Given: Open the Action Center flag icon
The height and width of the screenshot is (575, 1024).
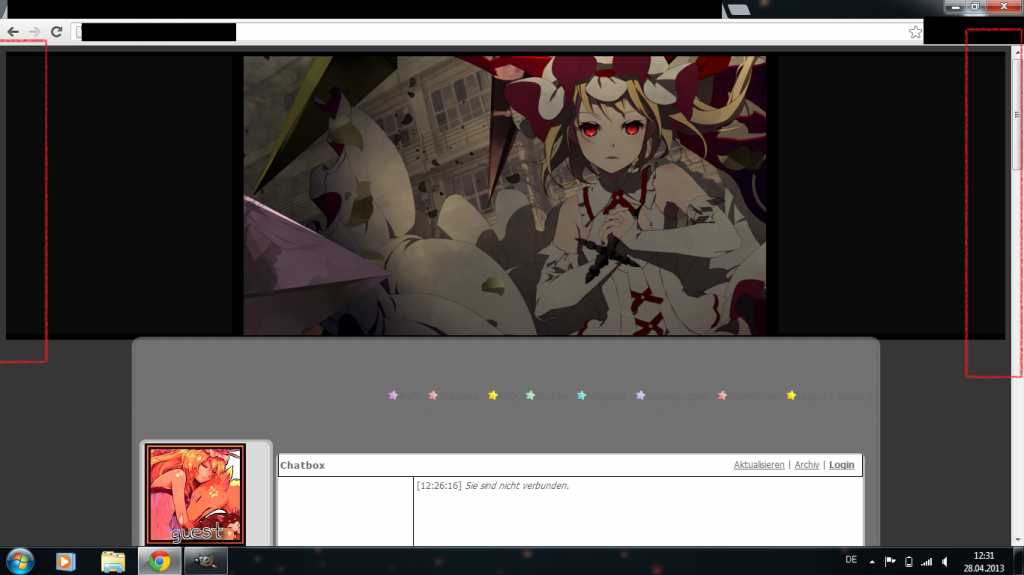Looking at the screenshot, I should point(890,561).
